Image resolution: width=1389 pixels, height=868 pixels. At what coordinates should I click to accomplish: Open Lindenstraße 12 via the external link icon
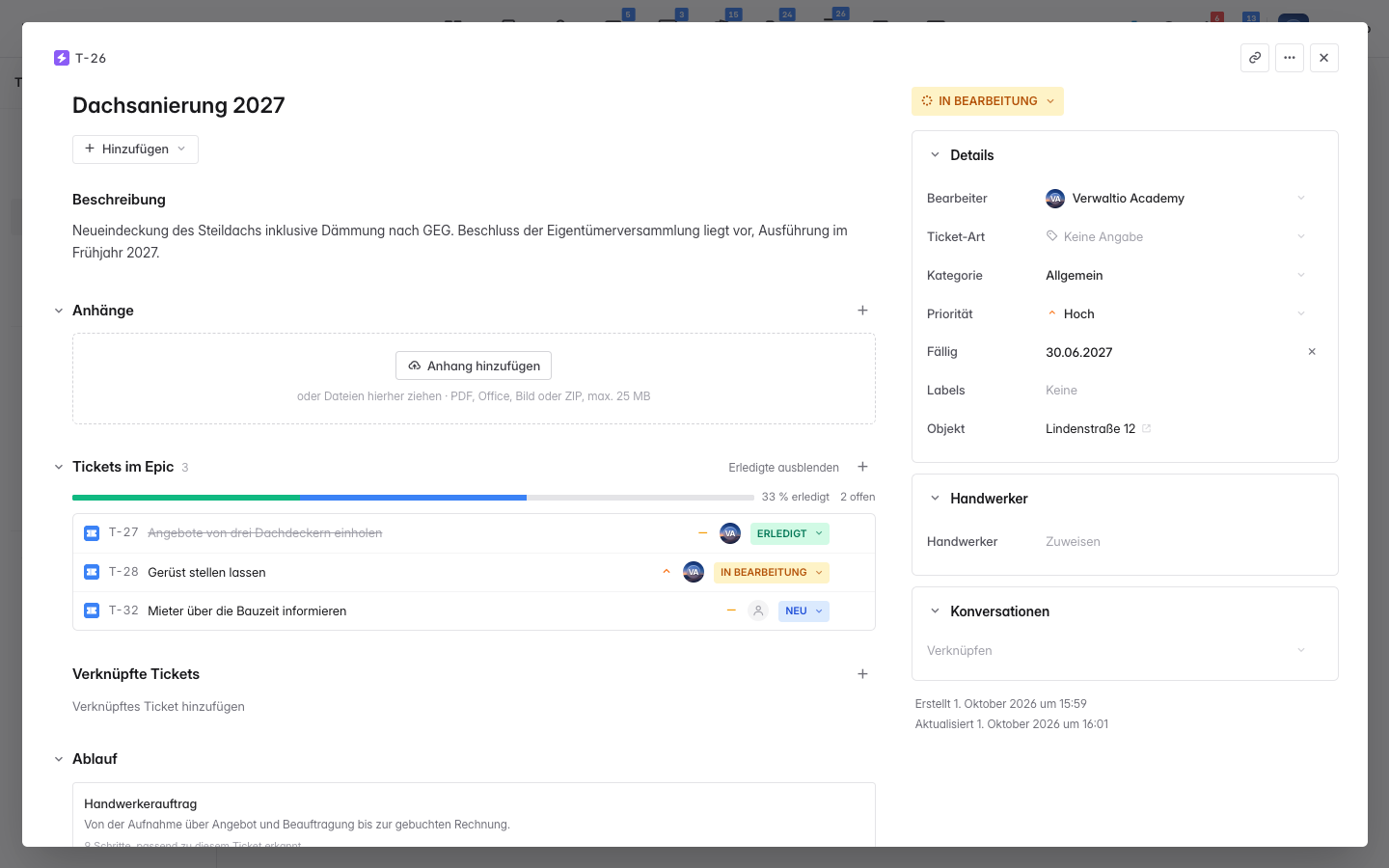[x=1147, y=429]
